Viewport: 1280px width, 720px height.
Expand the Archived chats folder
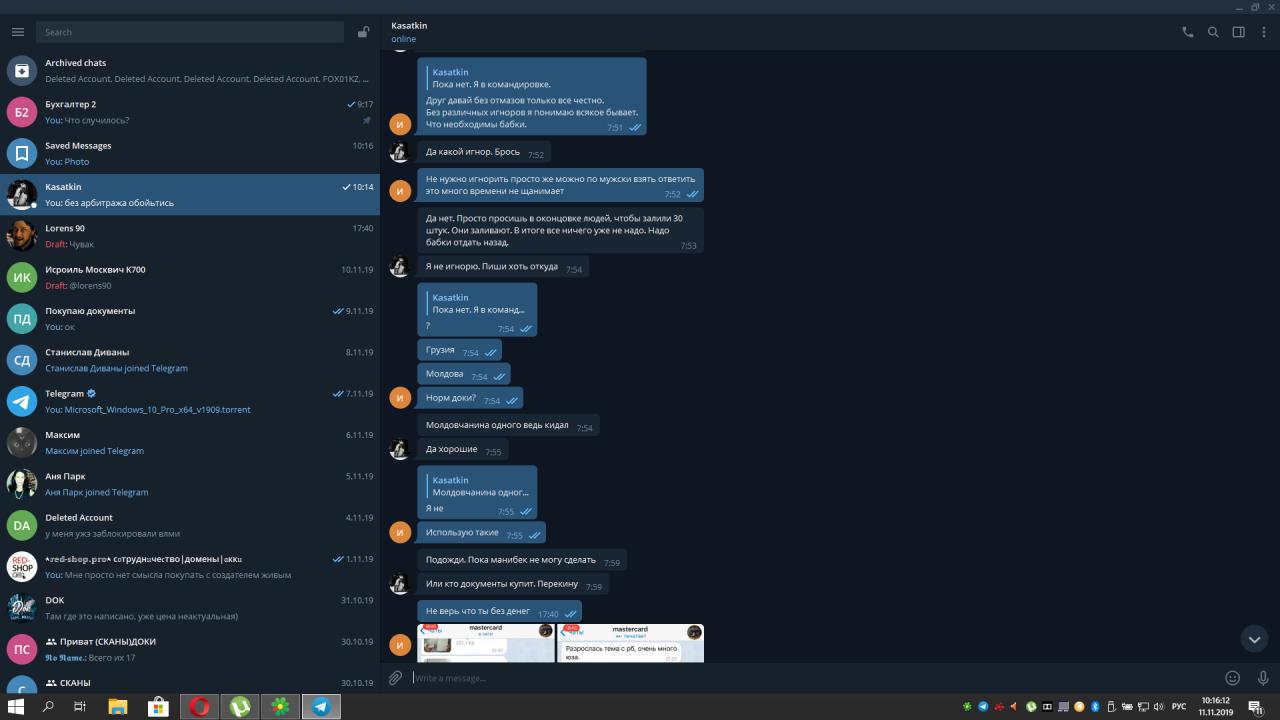pyautogui.click(x=190, y=70)
